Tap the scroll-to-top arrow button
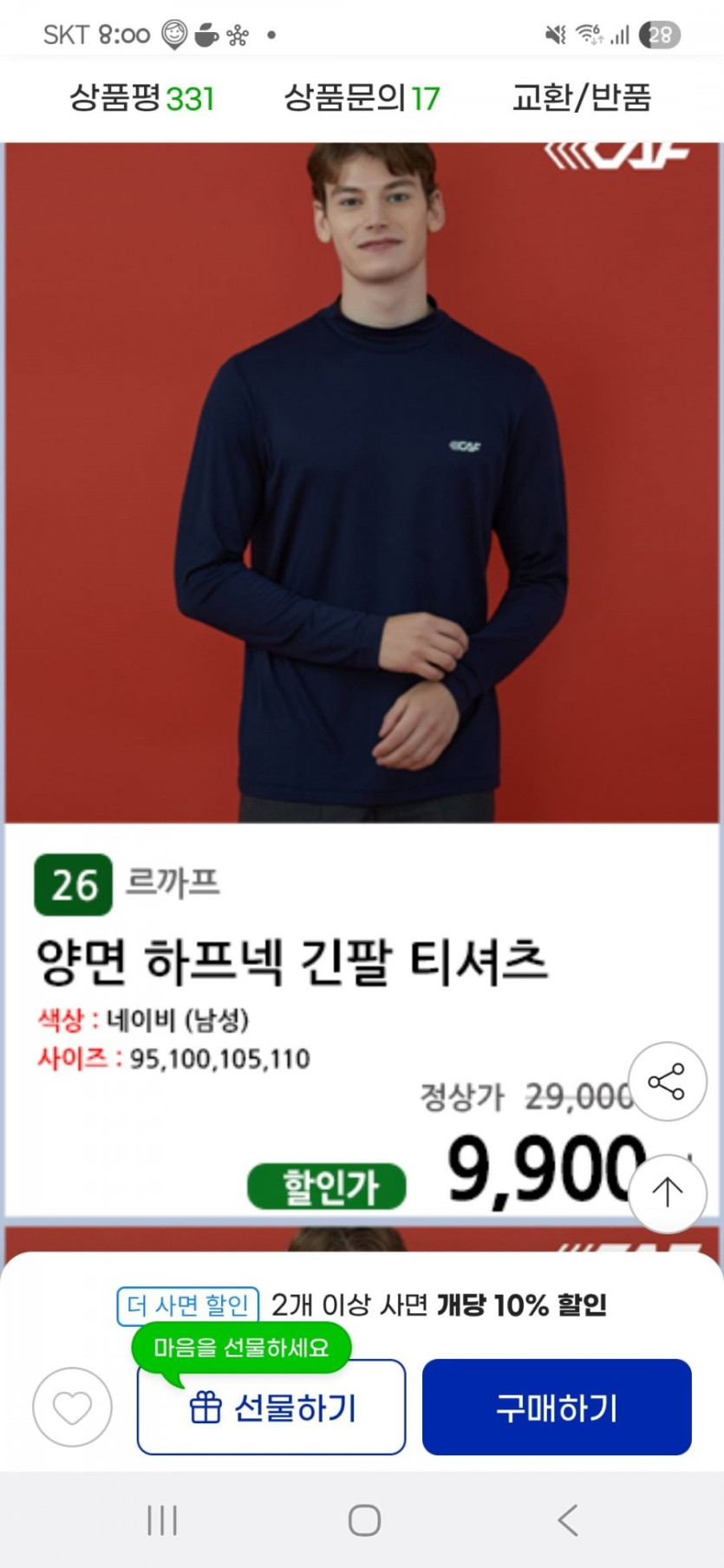The image size is (724, 1568). 666,1194
